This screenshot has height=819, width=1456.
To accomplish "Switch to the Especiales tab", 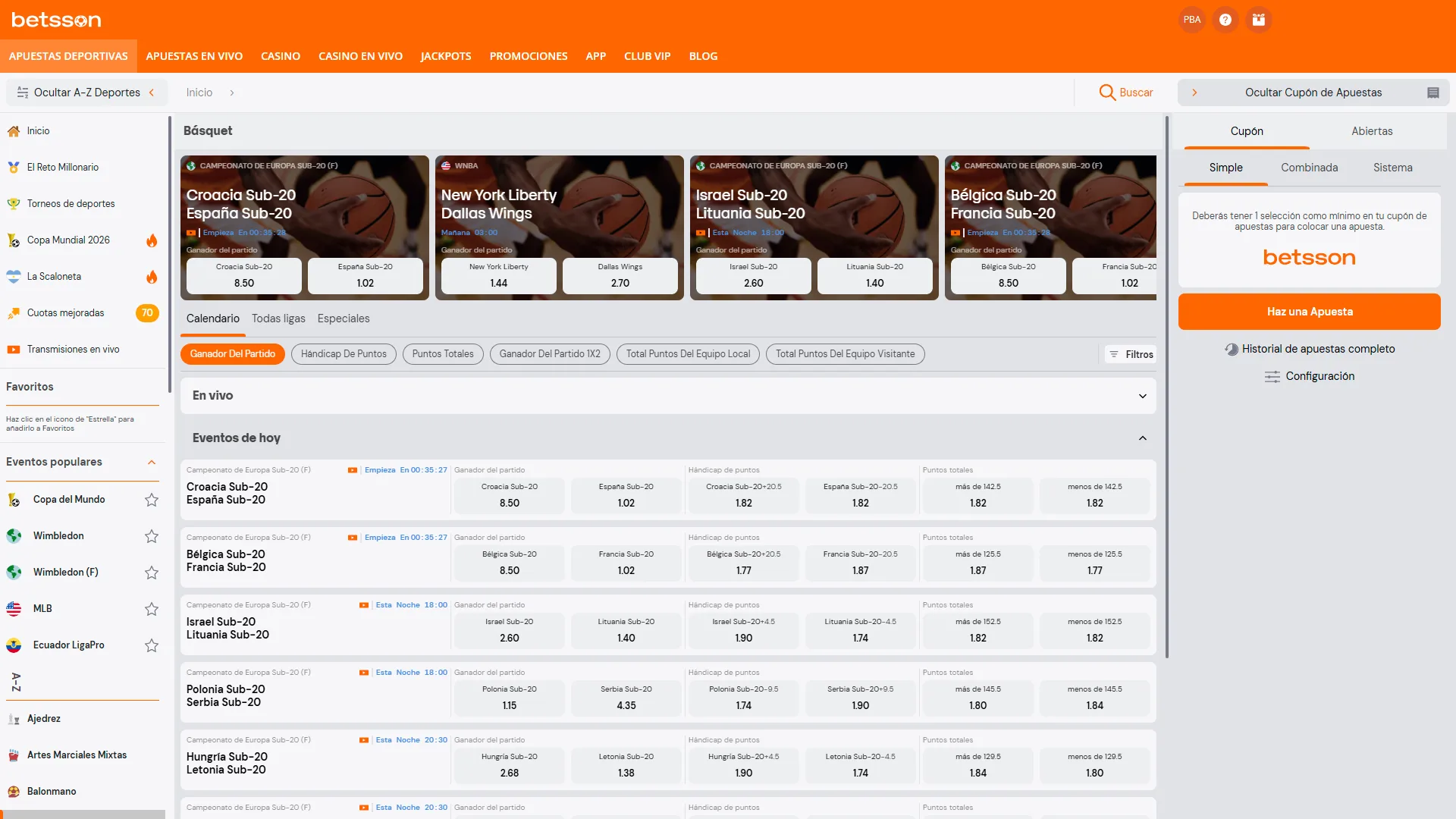I will coord(344,318).
